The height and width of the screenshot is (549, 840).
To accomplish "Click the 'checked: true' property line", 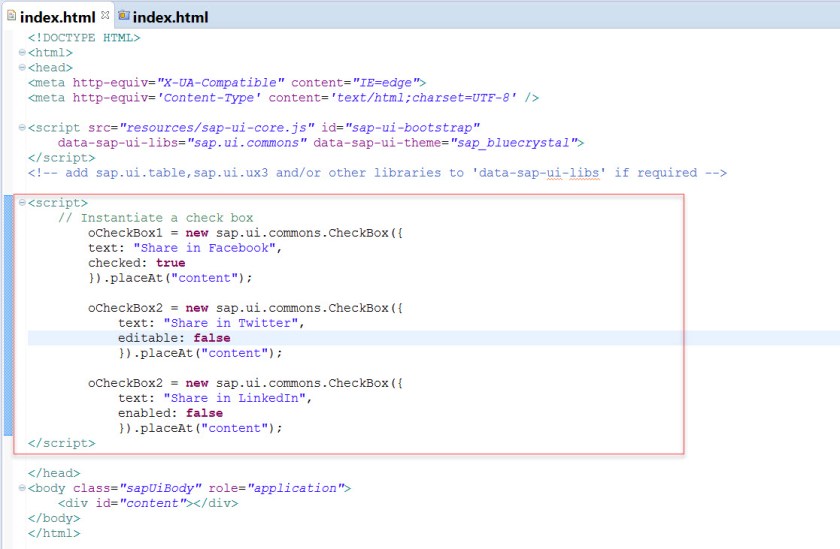I will click(137, 262).
